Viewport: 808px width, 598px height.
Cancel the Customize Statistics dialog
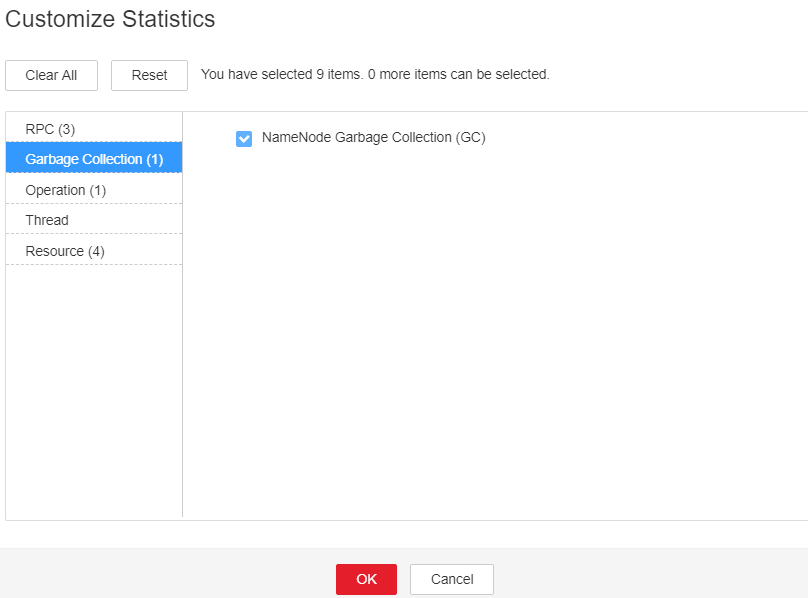(x=452, y=579)
